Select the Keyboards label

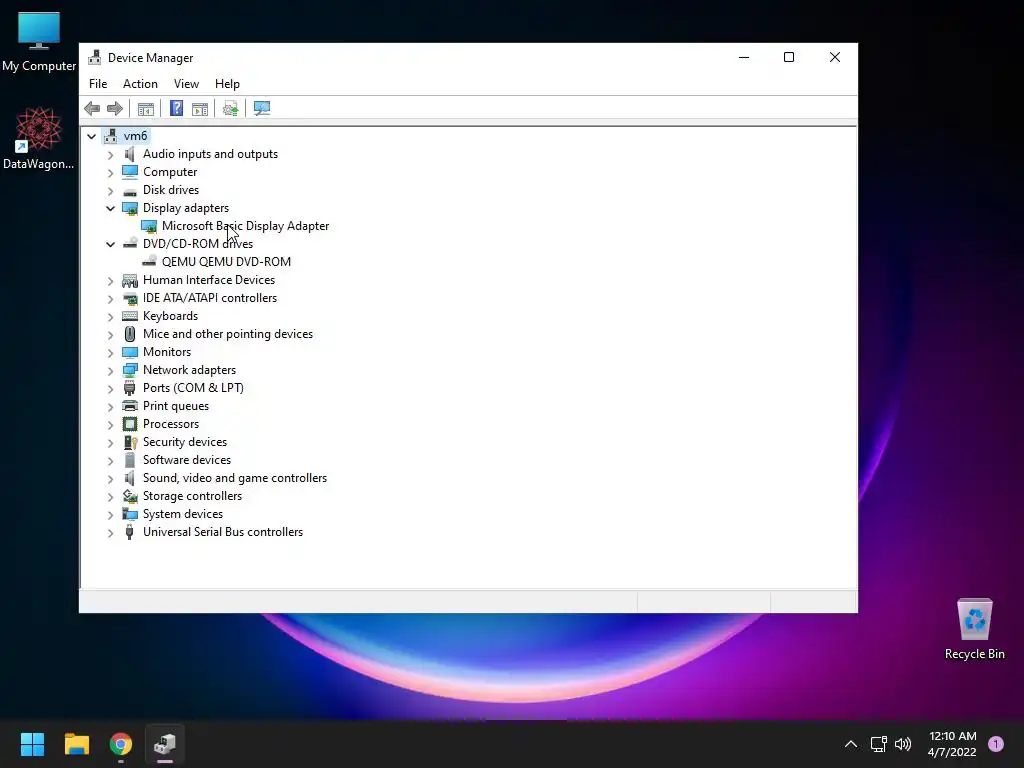[170, 316]
